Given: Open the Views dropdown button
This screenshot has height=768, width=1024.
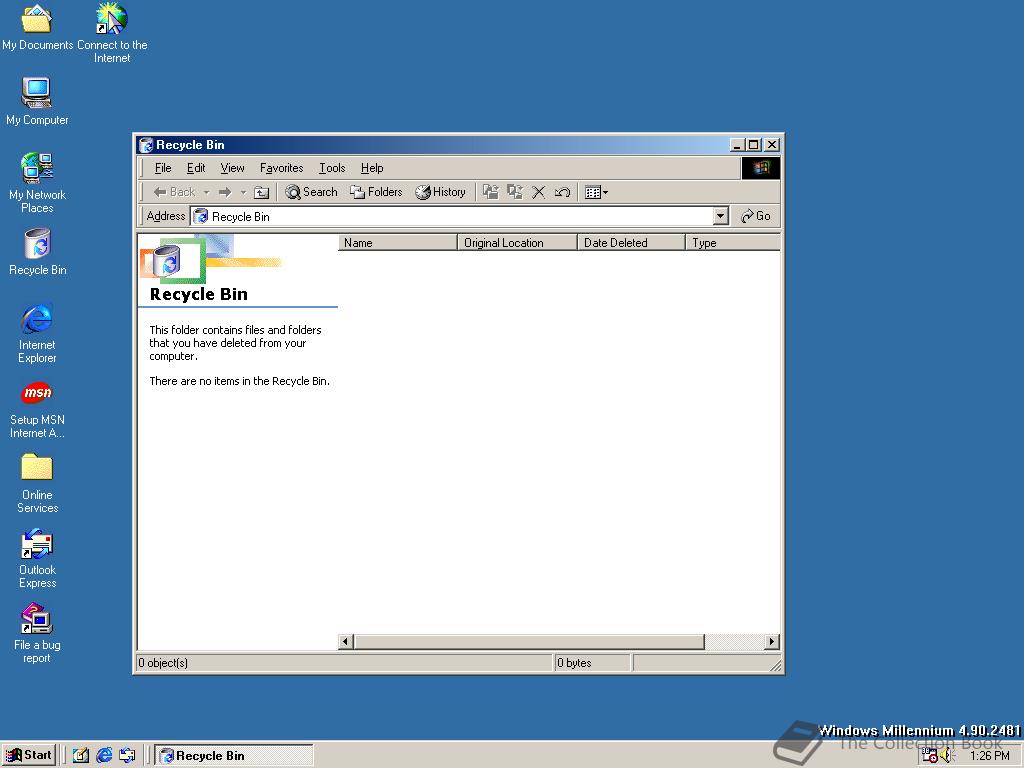Looking at the screenshot, I should click(596, 192).
